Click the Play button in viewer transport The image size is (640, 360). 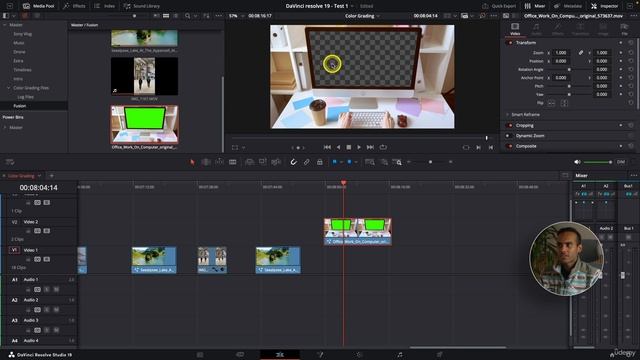(x=359, y=147)
